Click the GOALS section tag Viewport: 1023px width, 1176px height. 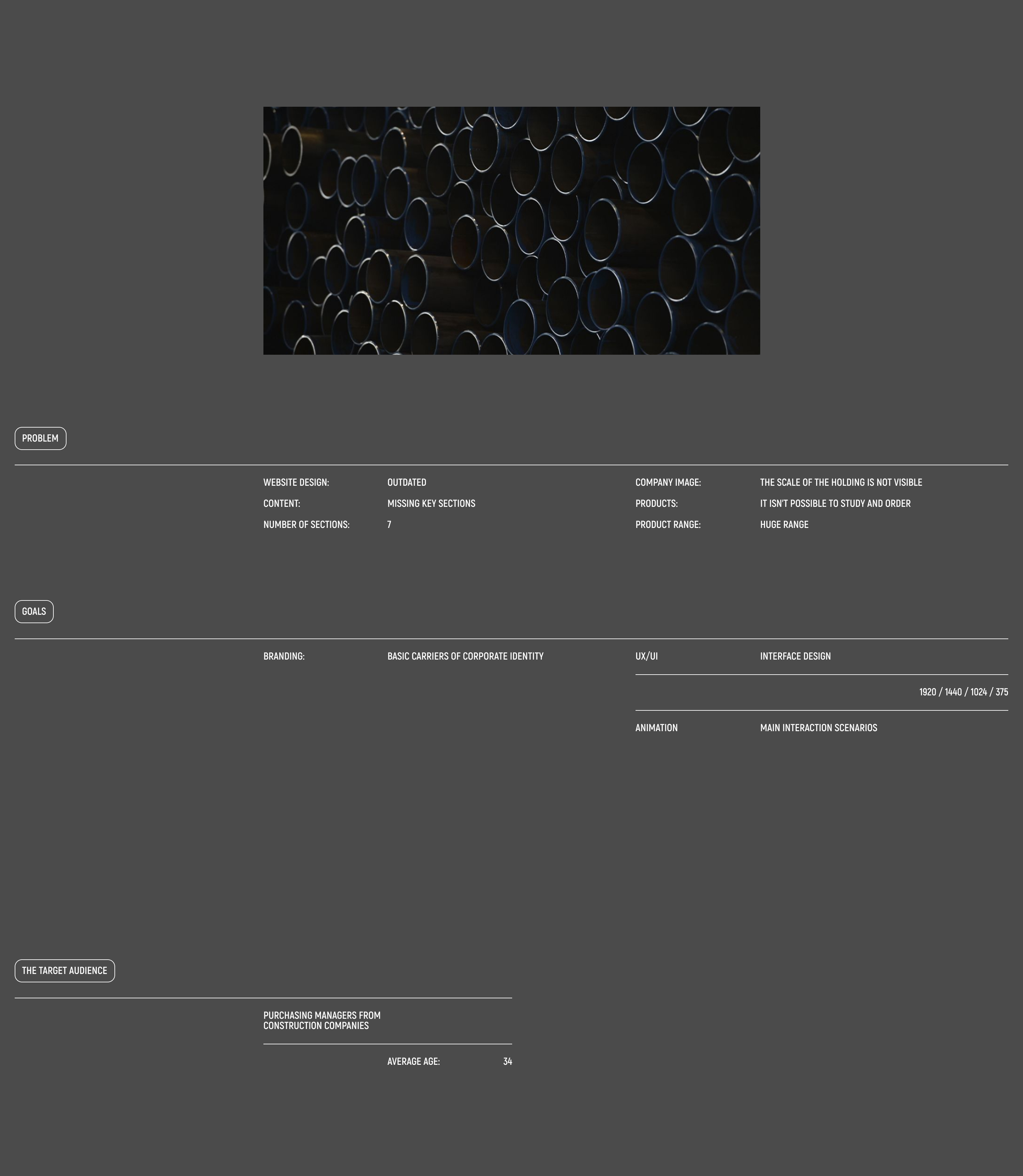pos(34,611)
